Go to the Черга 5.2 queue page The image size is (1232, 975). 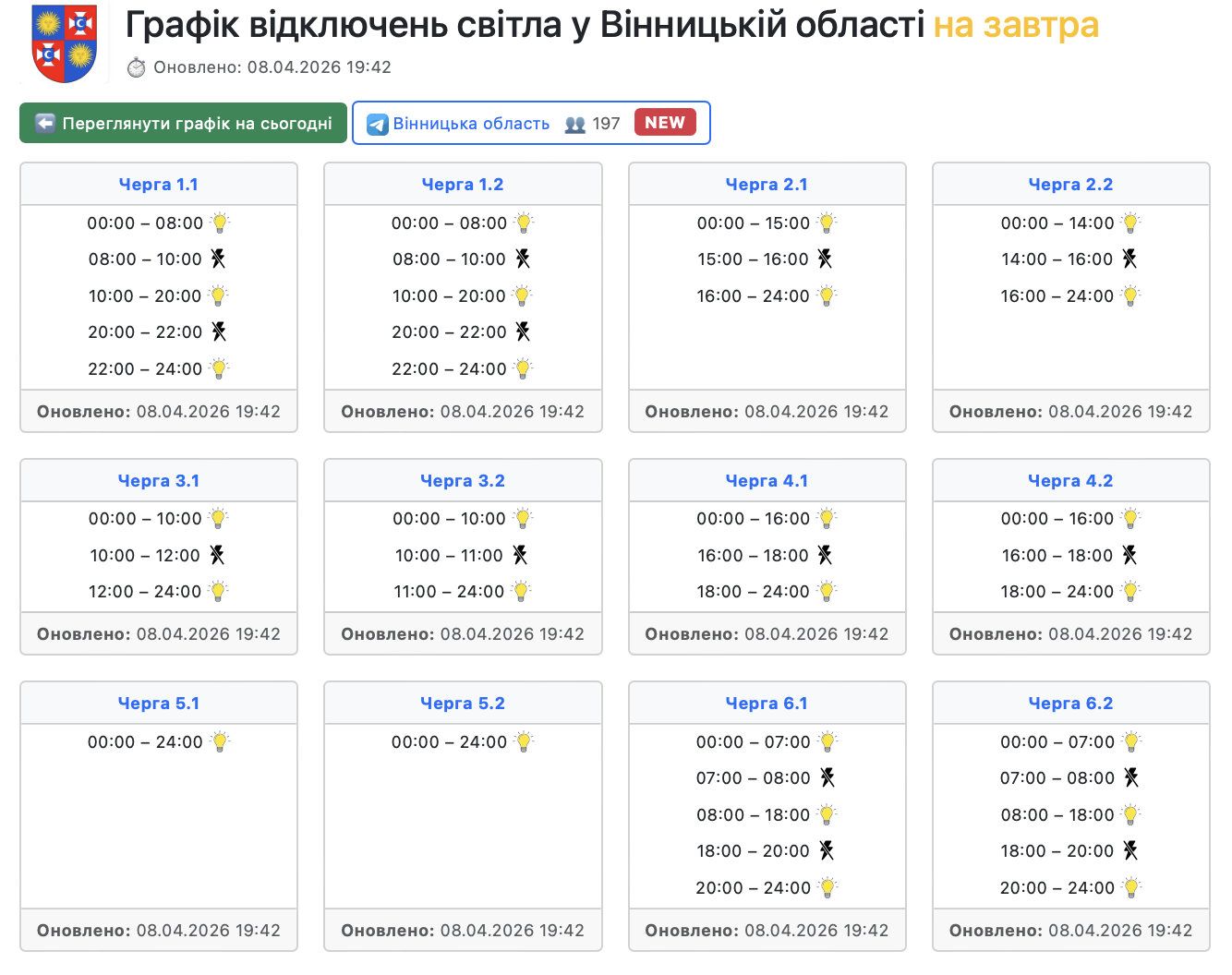(463, 704)
